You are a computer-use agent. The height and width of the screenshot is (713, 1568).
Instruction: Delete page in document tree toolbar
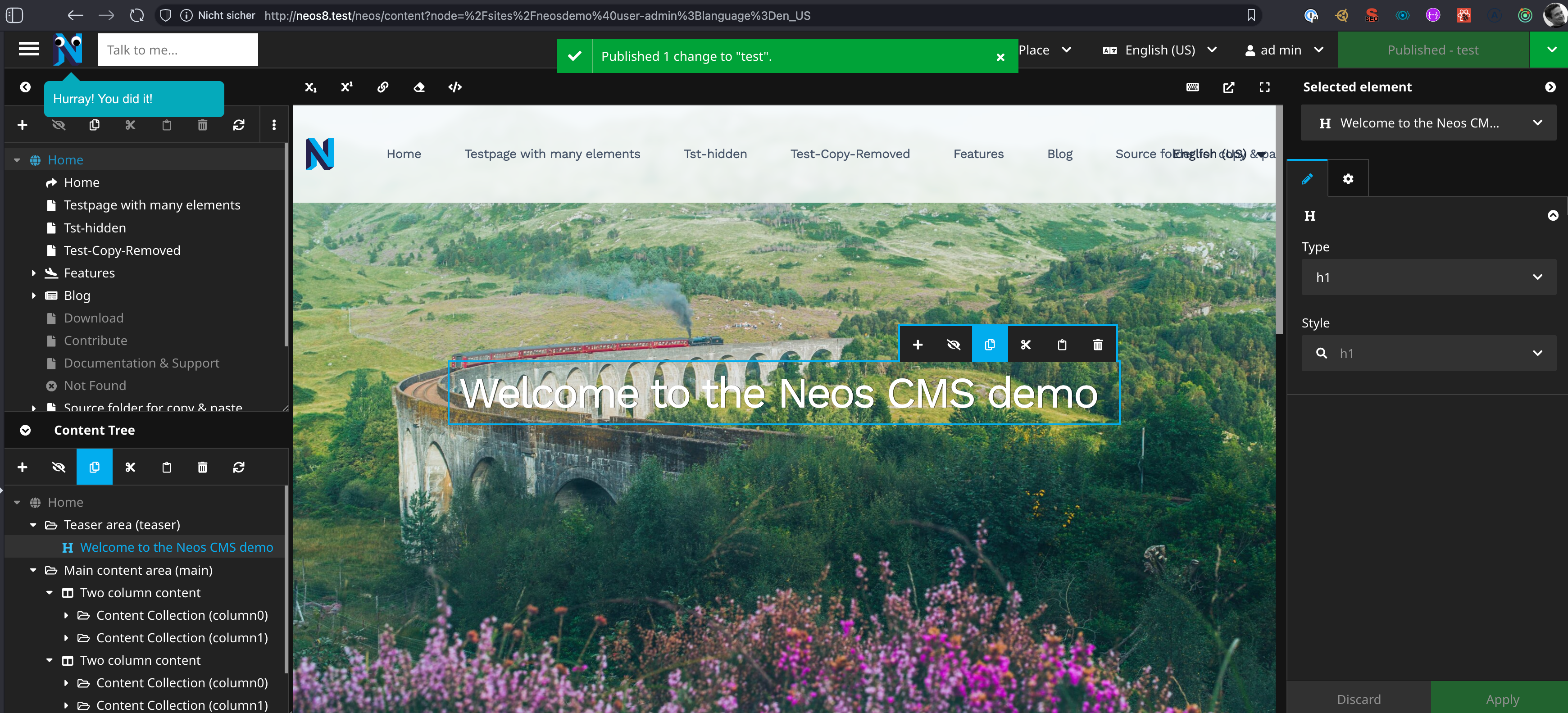coord(202,125)
